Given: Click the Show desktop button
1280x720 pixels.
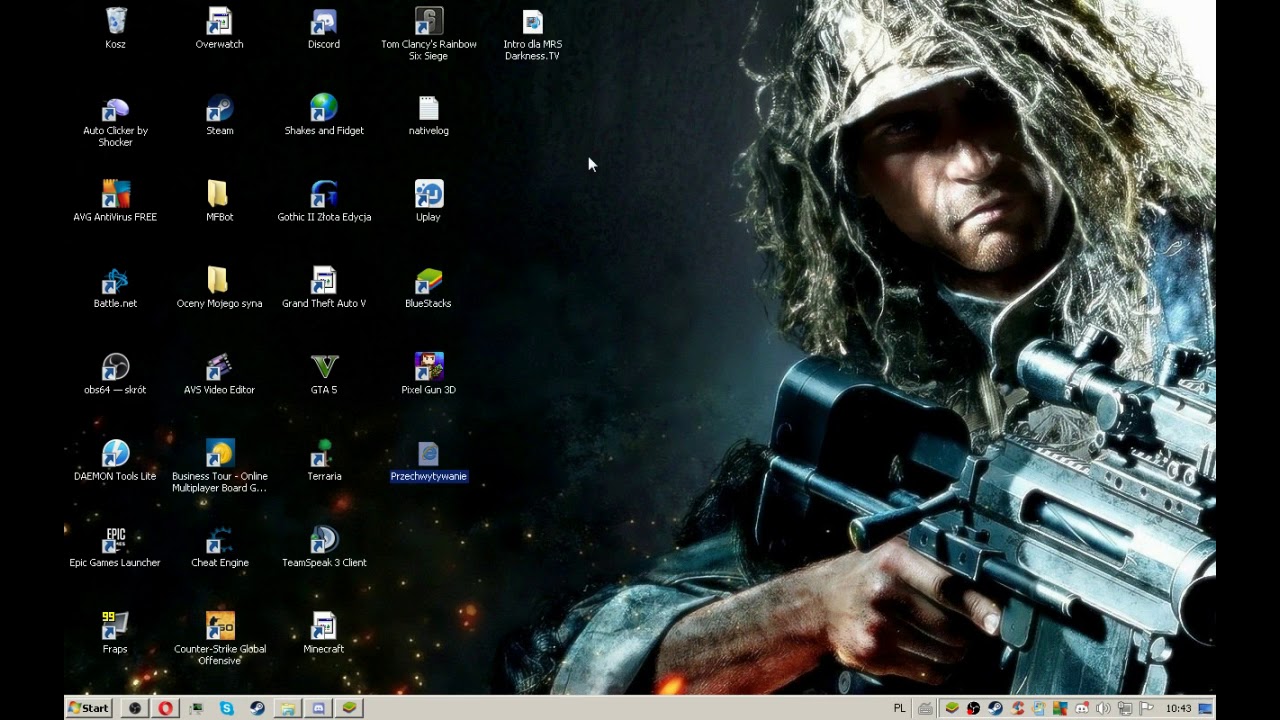Looking at the screenshot, I should pyautogui.click(x=1205, y=708).
